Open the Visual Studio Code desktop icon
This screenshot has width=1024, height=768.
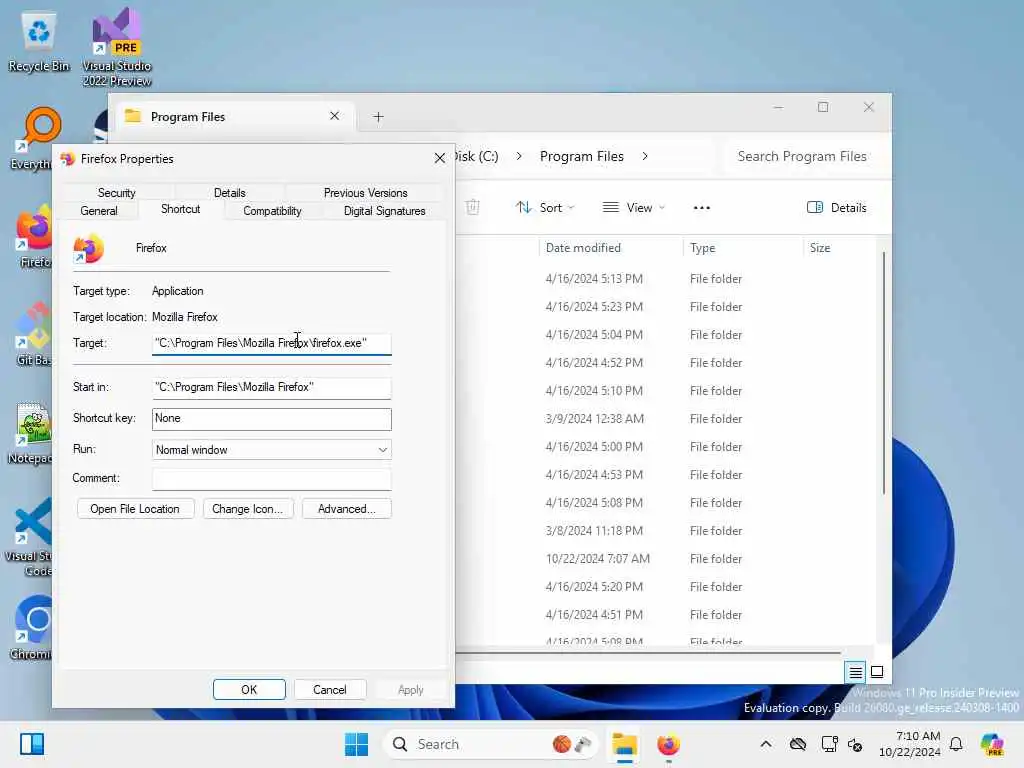(x=29, y=537)
